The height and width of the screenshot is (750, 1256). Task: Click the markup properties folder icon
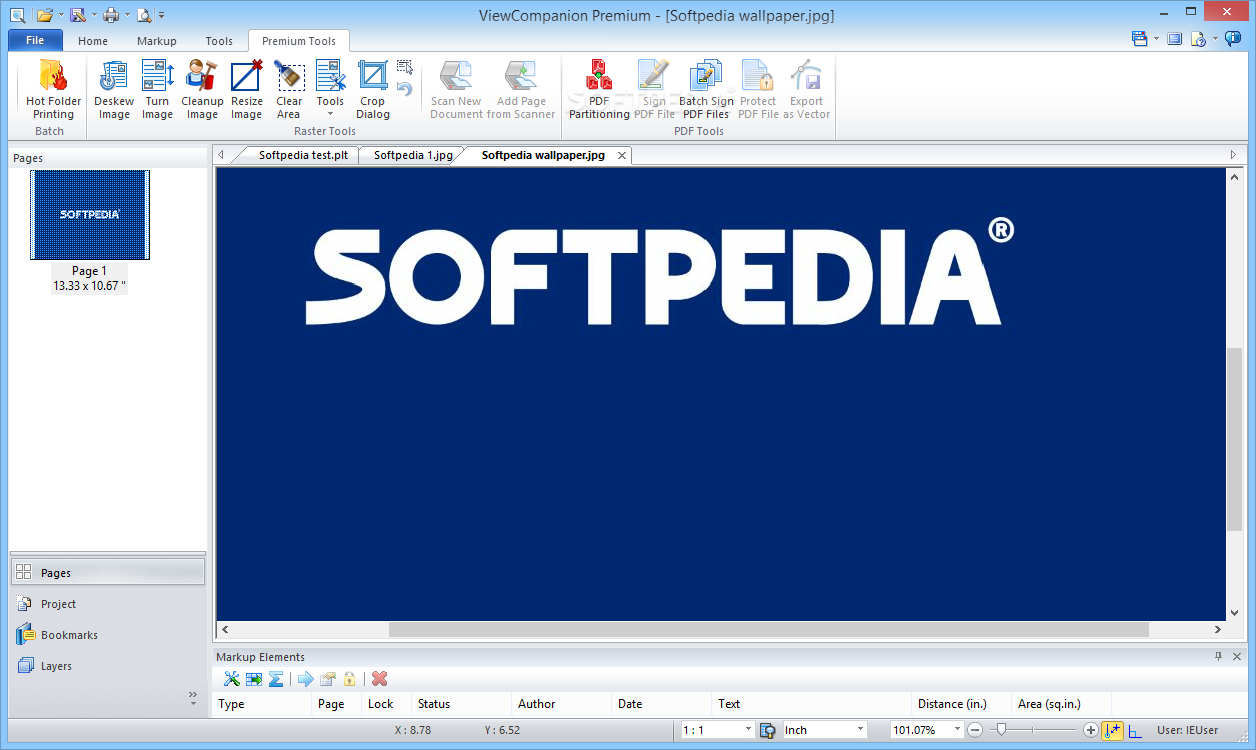click(x=327, y=679)
